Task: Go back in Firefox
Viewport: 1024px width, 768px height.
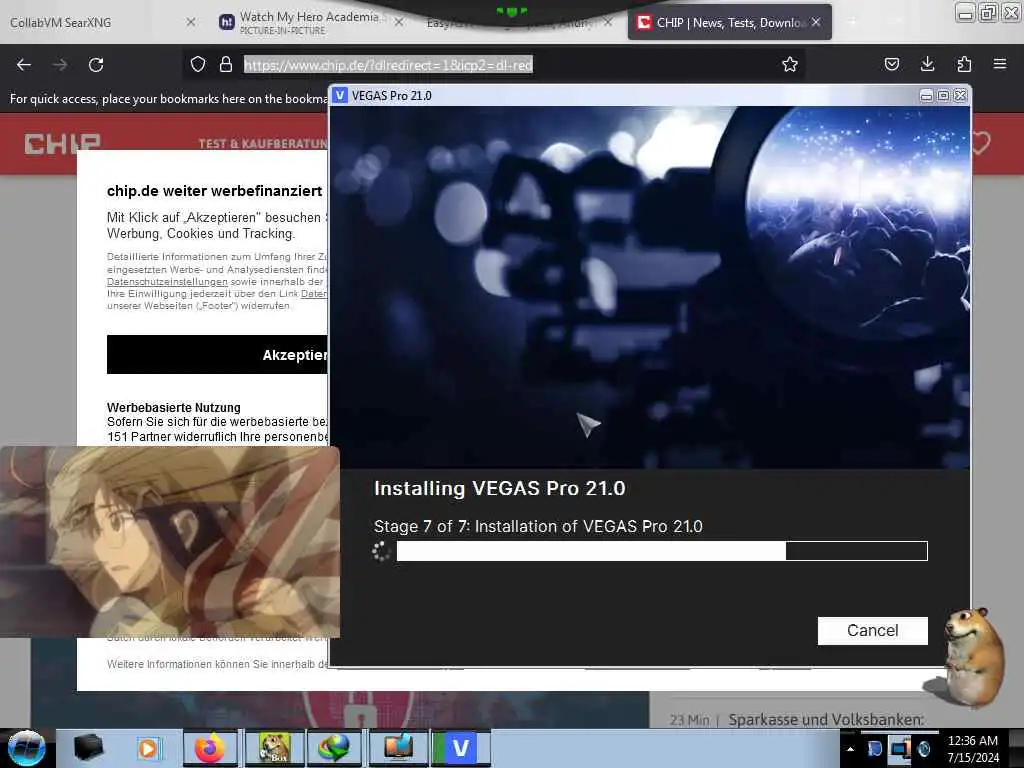Action: [x=24, y=65]
